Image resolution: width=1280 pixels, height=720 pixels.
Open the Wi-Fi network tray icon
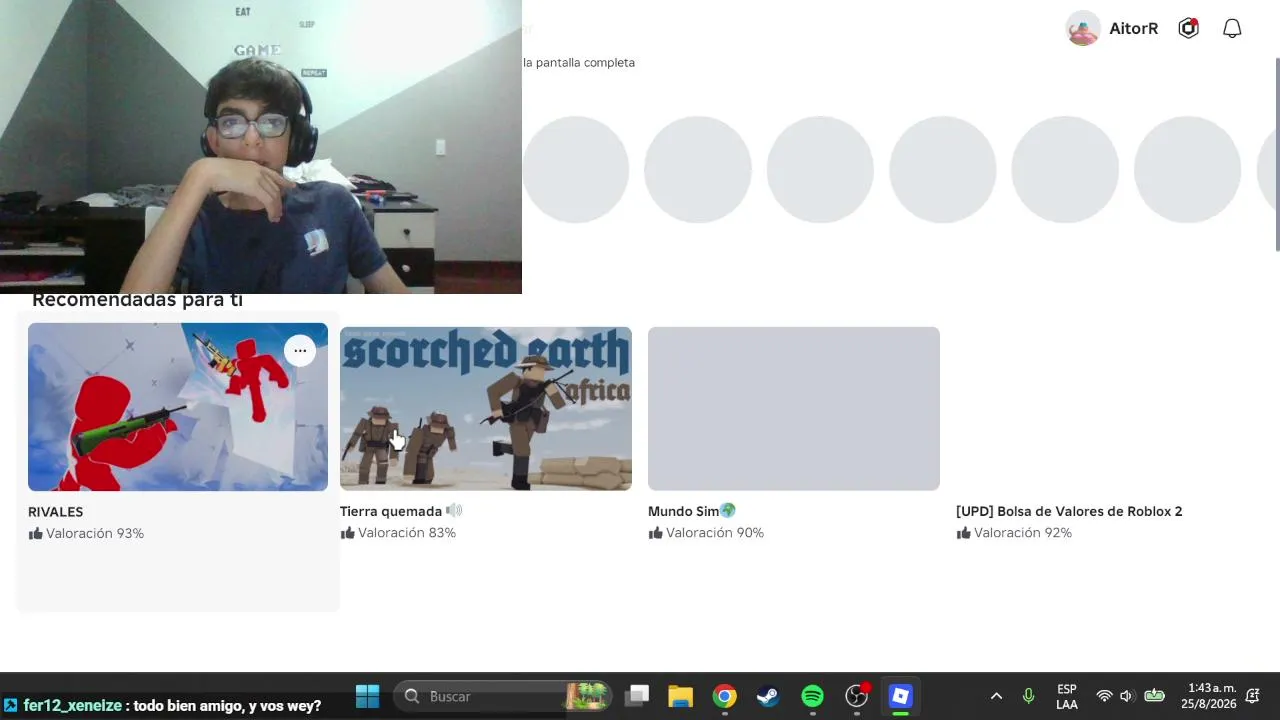coord(1104,696)
